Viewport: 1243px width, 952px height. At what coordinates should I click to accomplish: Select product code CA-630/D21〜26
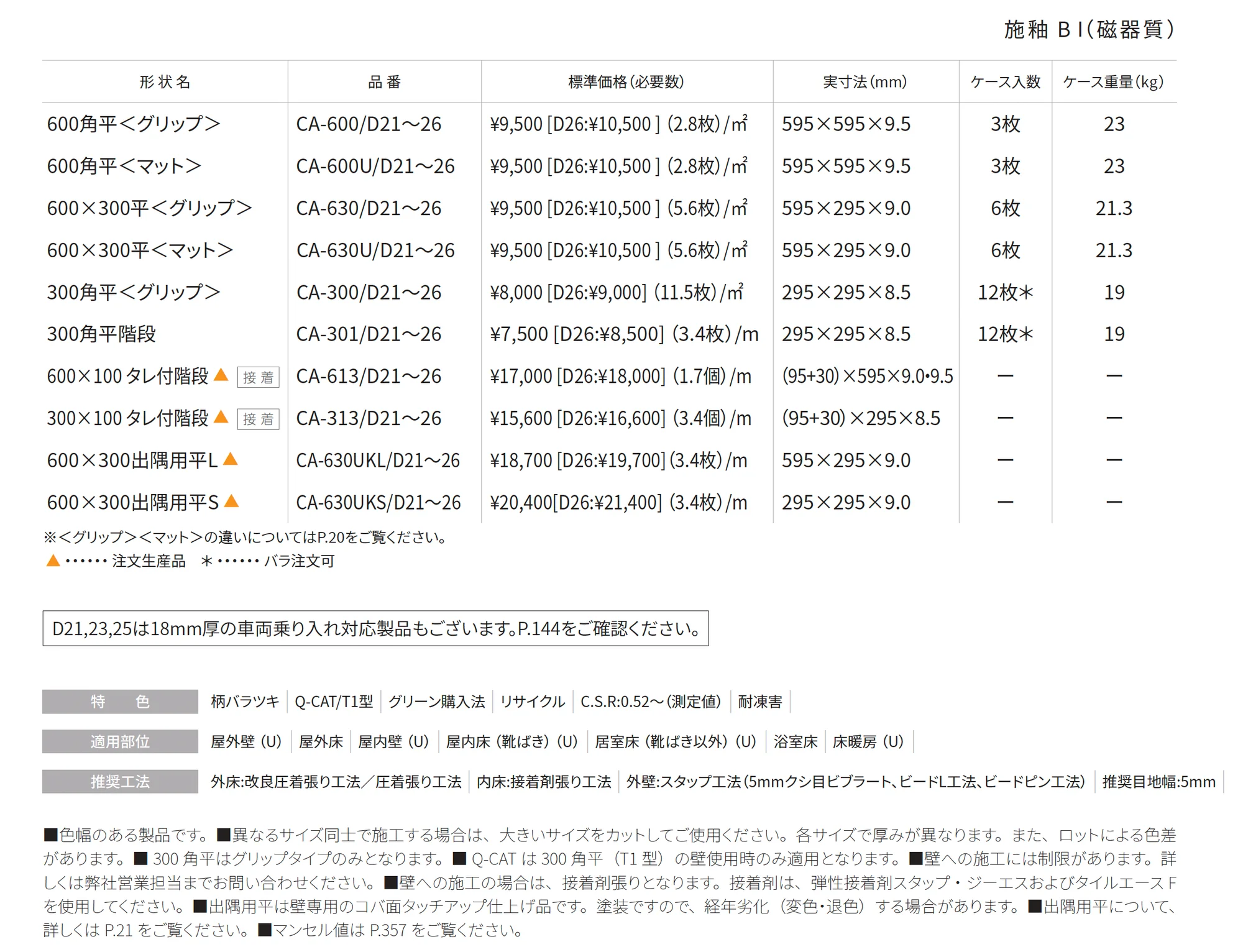pos(369,208)
